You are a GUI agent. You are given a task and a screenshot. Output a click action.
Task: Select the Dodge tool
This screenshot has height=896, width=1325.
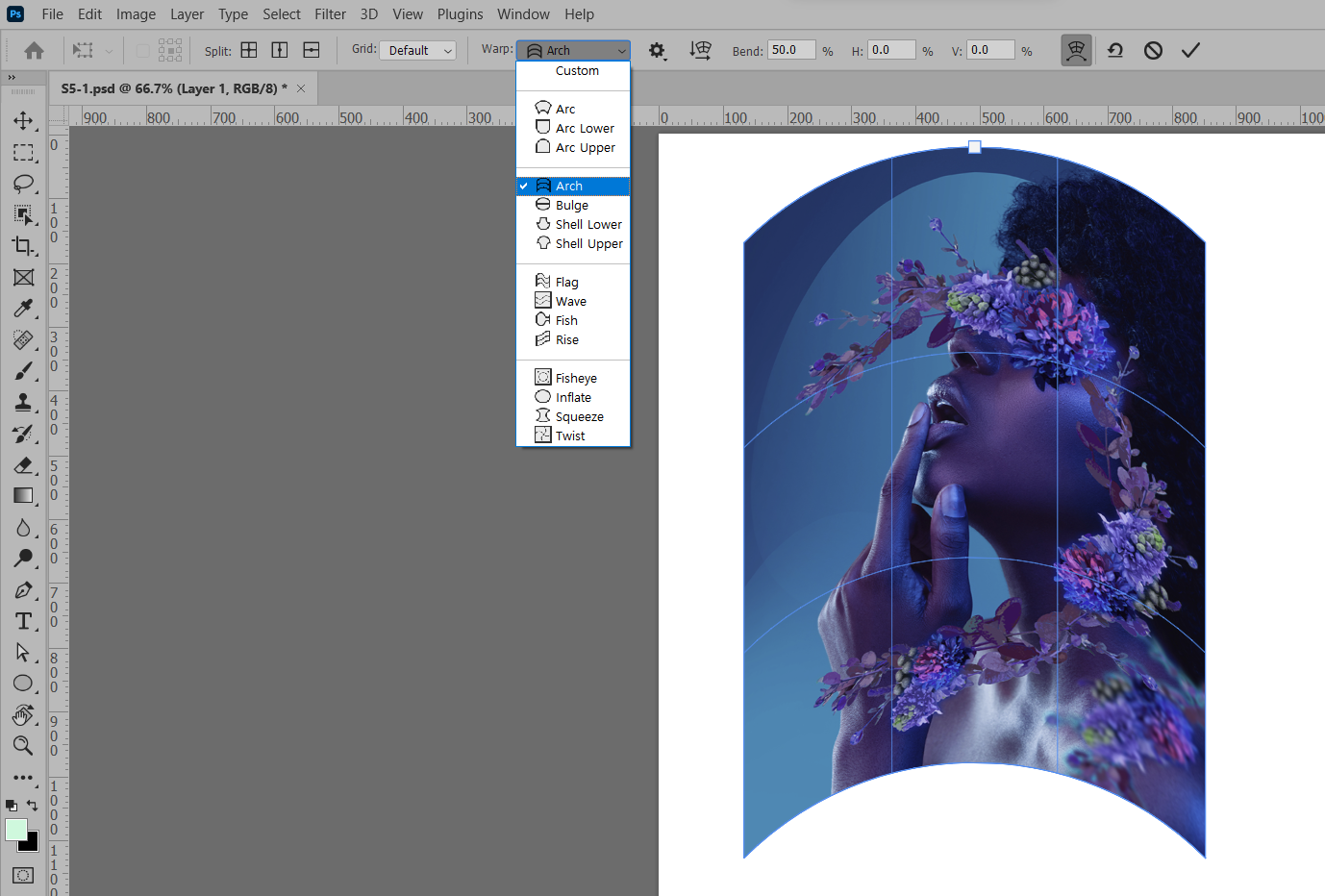point(23,559)
